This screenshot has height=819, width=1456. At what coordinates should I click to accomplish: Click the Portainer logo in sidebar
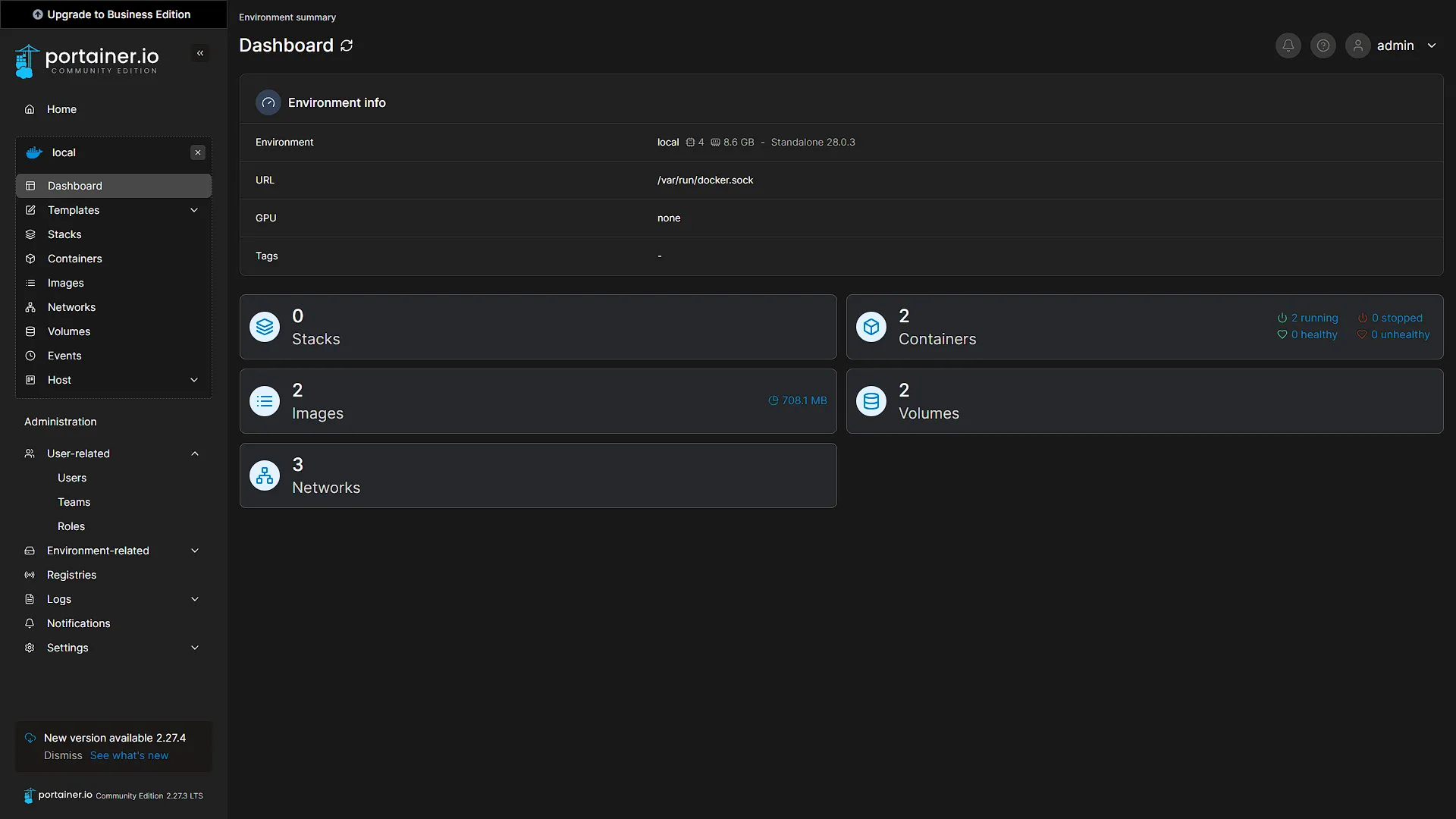point(86,61)
